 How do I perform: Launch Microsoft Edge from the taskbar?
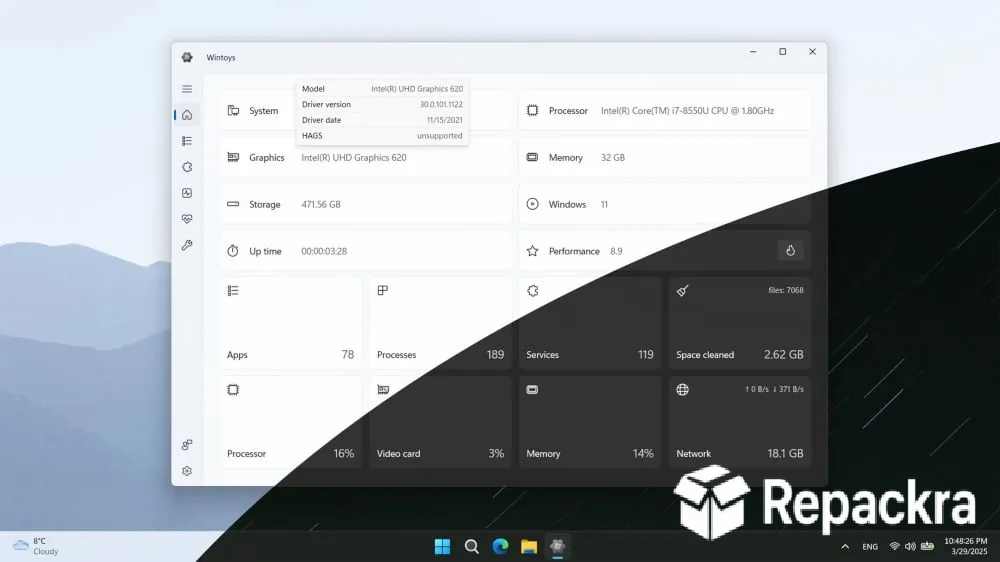[501, 547]
